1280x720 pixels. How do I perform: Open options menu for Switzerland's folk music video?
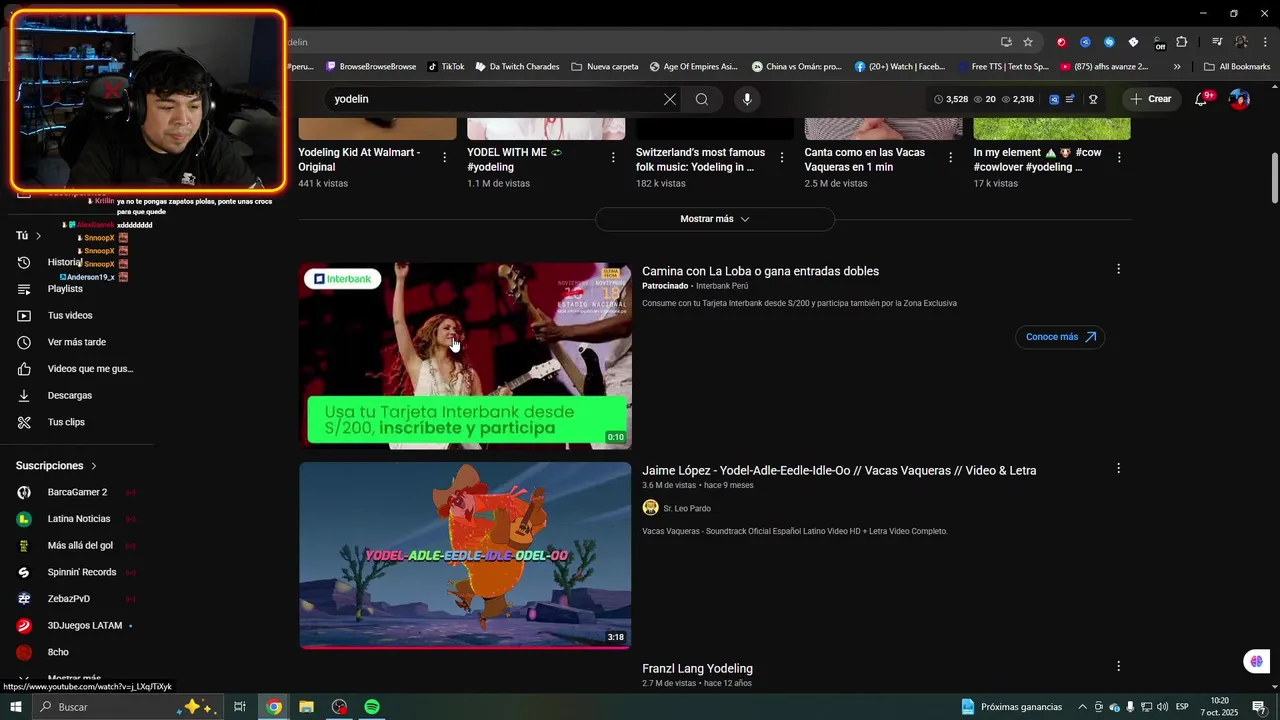coord(782,157)
